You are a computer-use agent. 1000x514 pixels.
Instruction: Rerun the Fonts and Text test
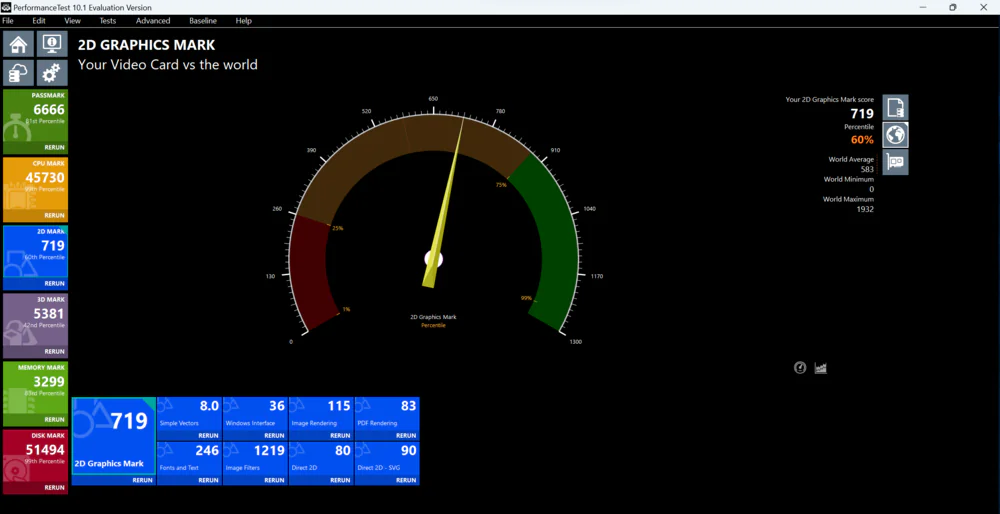coord(209,480)
